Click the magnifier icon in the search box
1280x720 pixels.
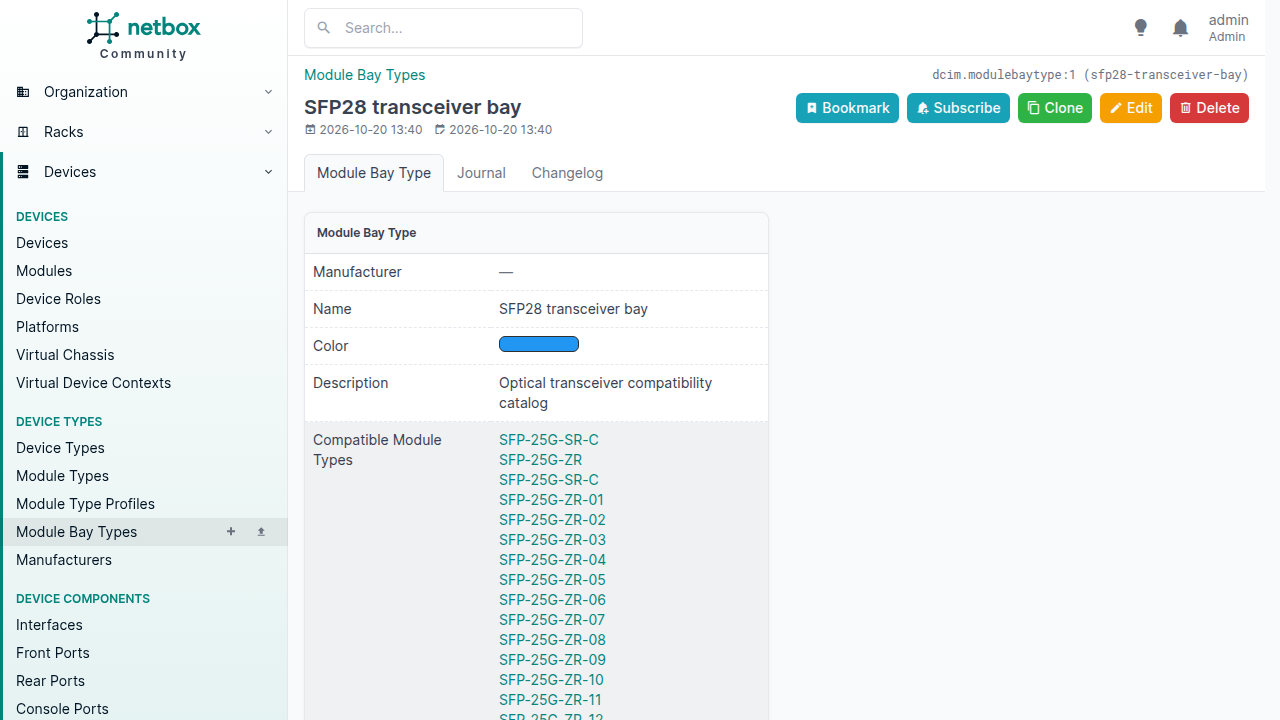pos(324,28)
